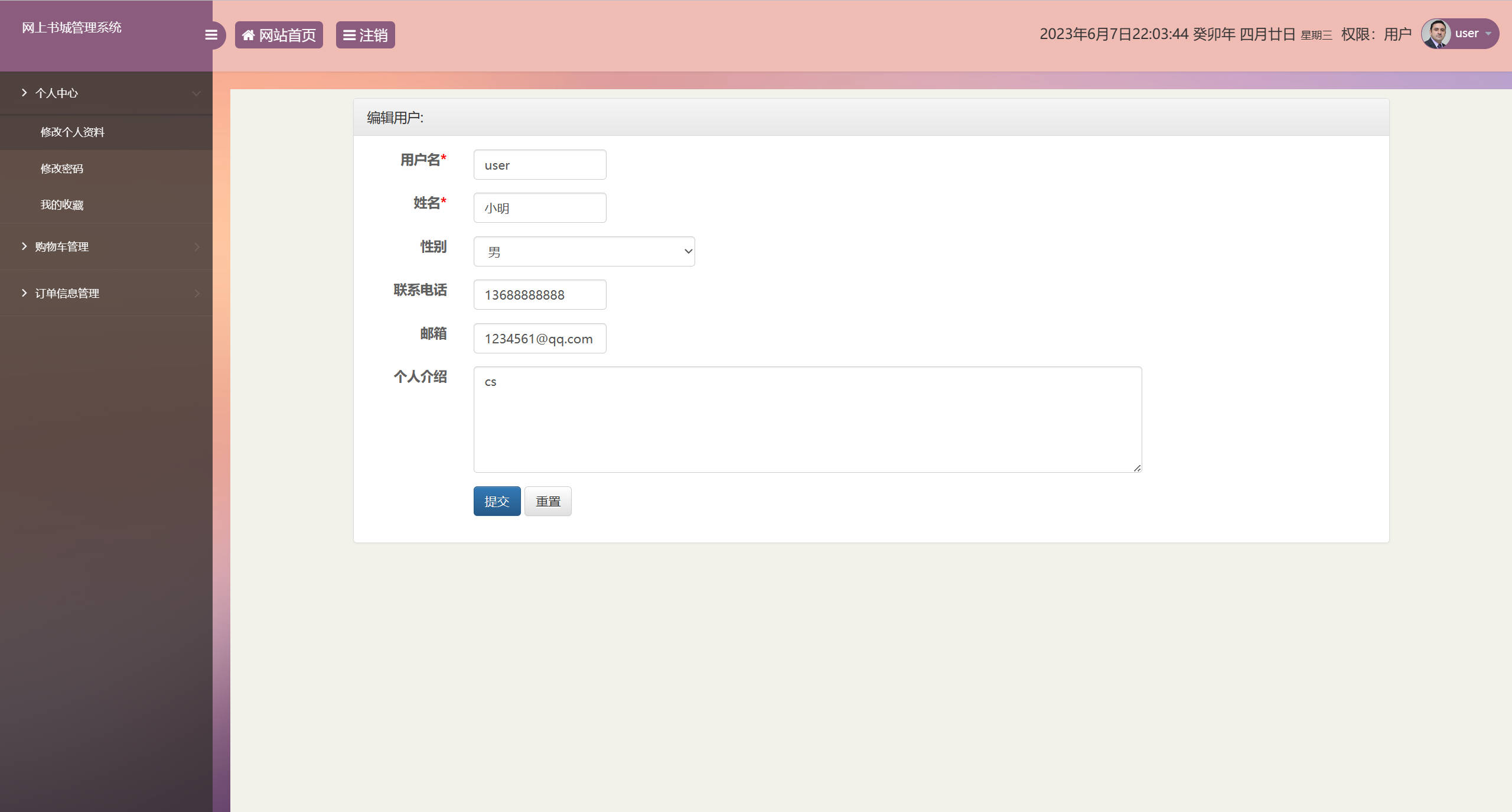This screenshot has width=1512, height=812.
Task: Open 我的收藏 in the sidebar
Action: click(62, 204)
